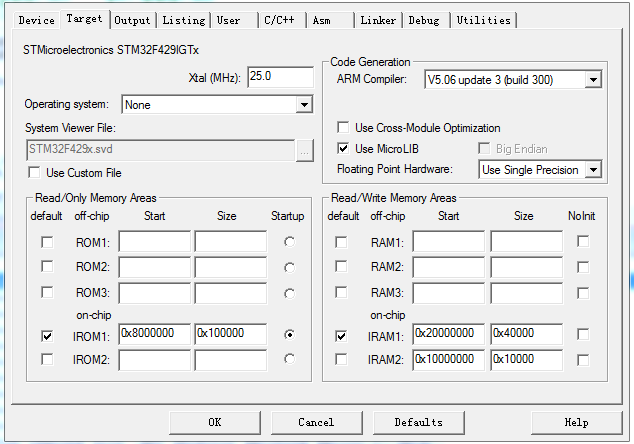
Task: Enable Use Cross-Module Optimization
Action: tap(343, 127)
